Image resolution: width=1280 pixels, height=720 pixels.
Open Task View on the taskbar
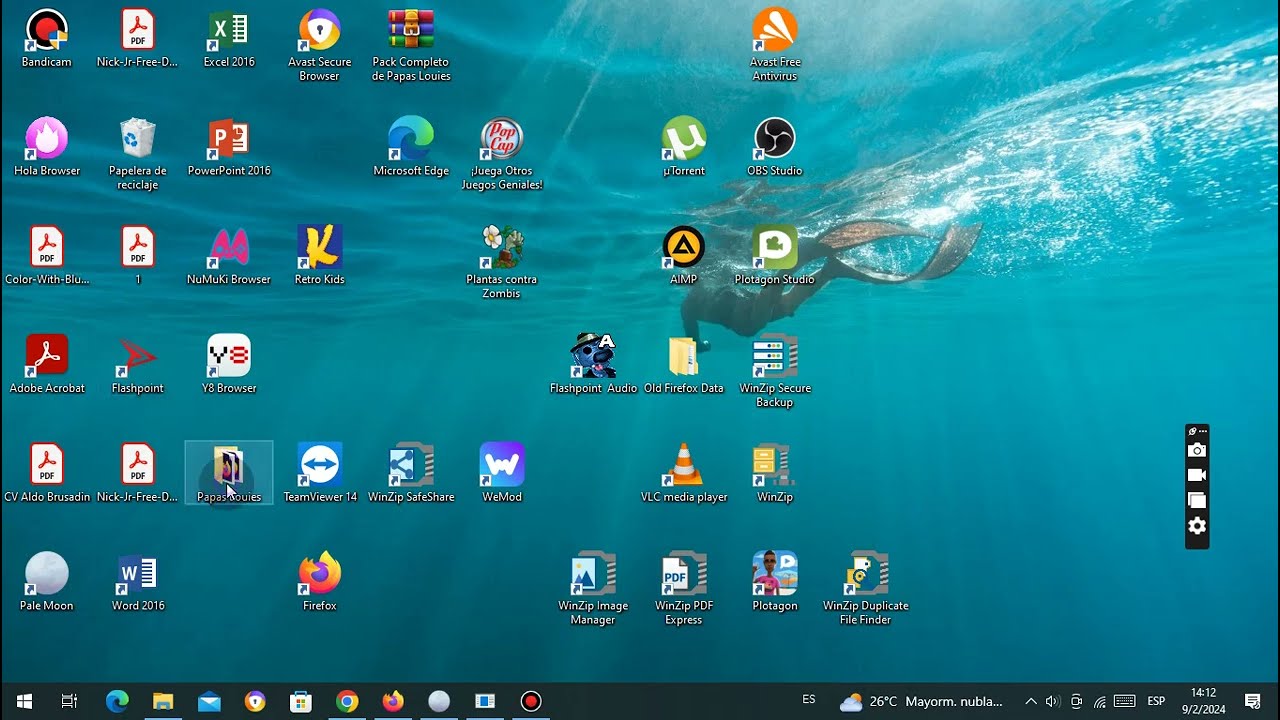tap(69, 702)
